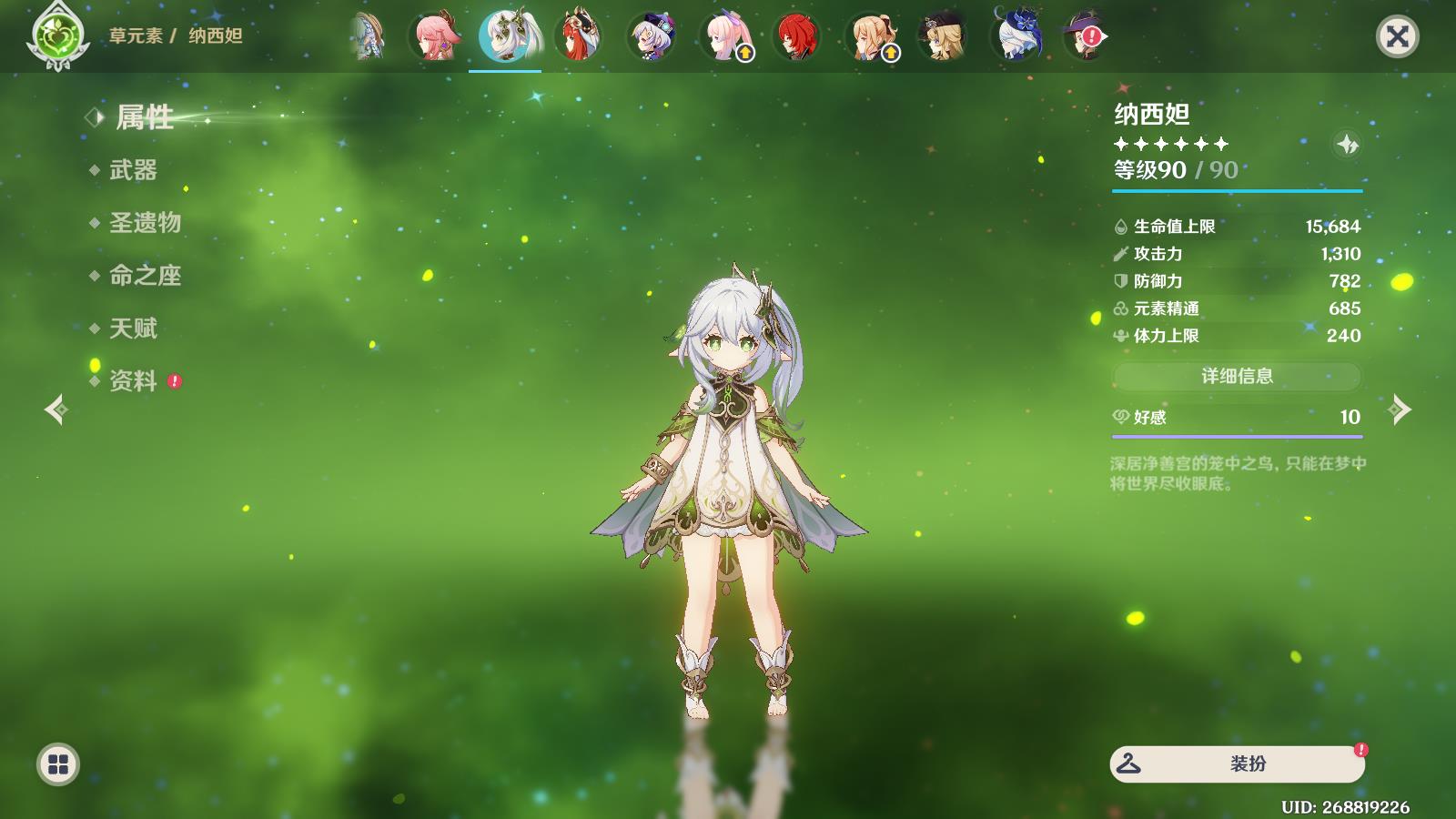Click the character description starting 深居净善宫
This screenshot has height=819, width=1456.
coord(1238,473)
